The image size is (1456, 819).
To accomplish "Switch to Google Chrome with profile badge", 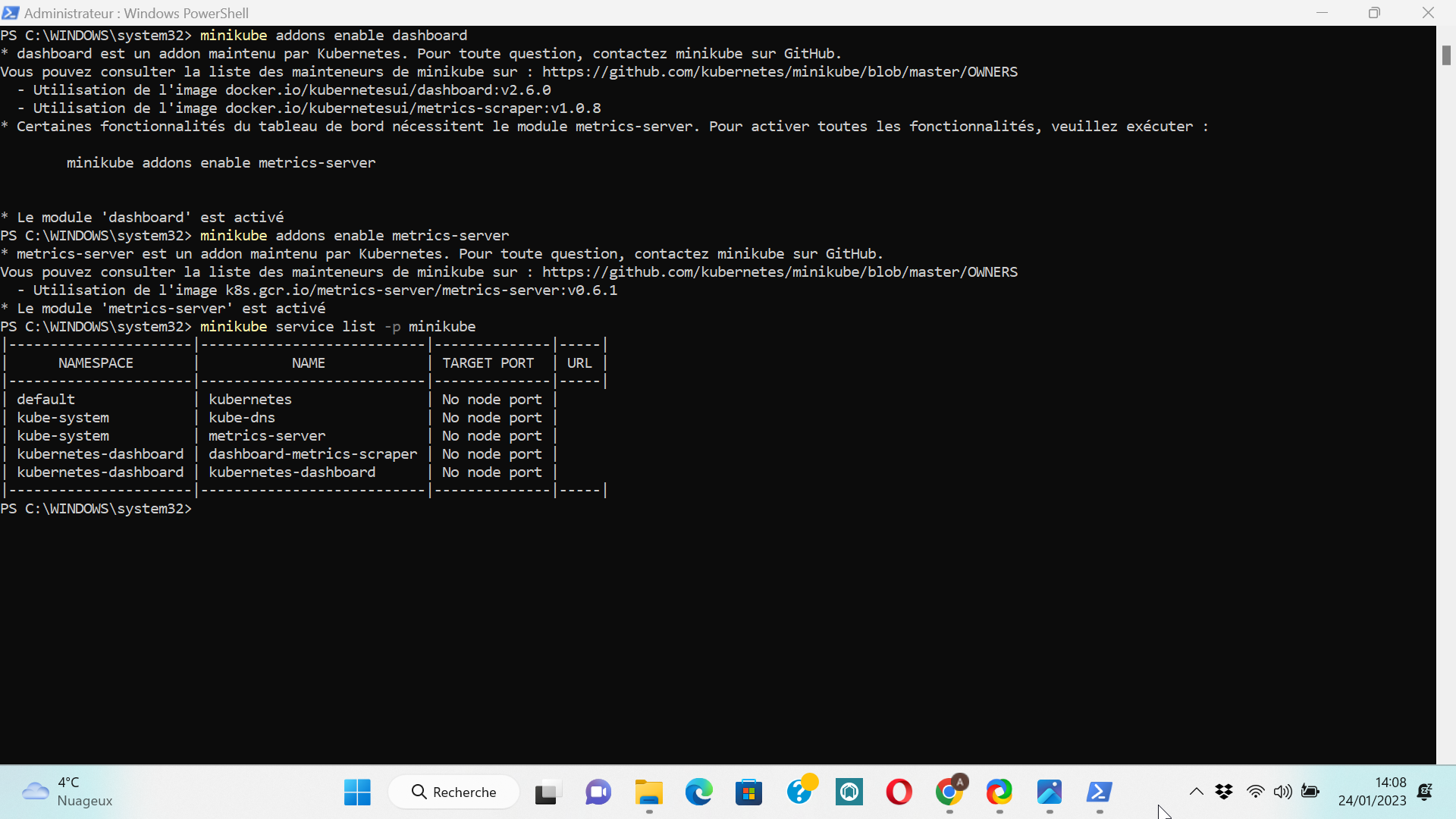I will 949,792.
